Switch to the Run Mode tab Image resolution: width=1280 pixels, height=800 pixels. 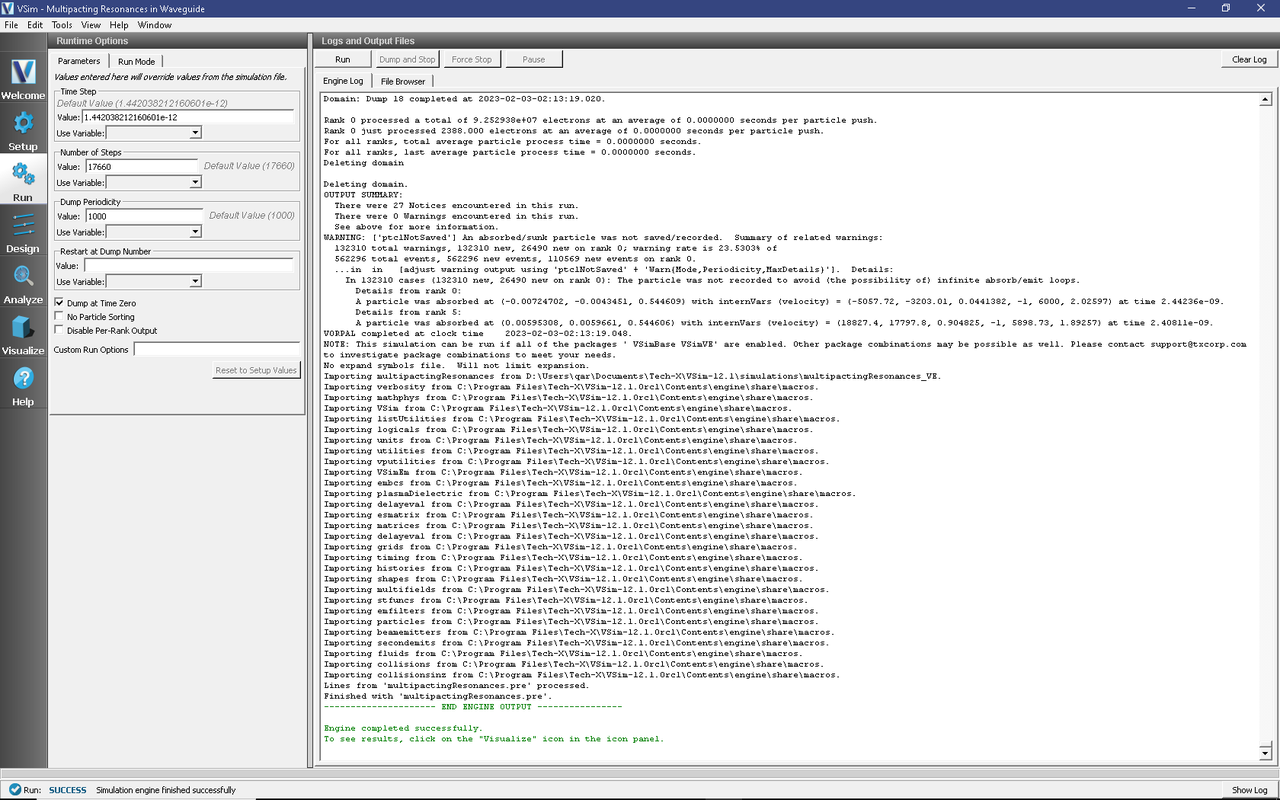point(136,61)
